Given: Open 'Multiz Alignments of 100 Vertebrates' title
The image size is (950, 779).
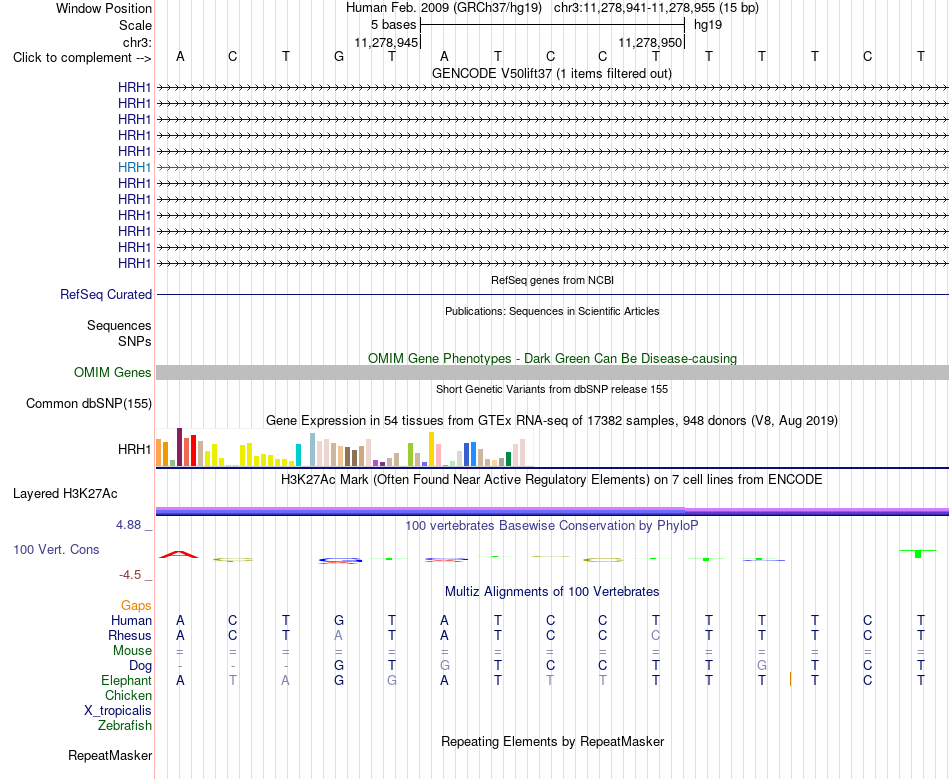Looking at the screenshot, I should pyautogui.click(x=552, y=592).
